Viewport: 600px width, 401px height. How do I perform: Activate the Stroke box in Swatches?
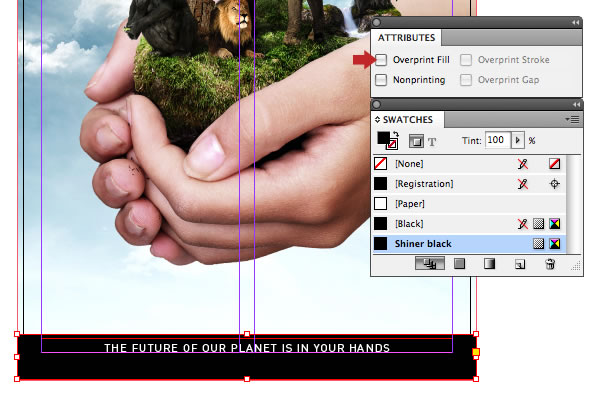click(392, 145)
